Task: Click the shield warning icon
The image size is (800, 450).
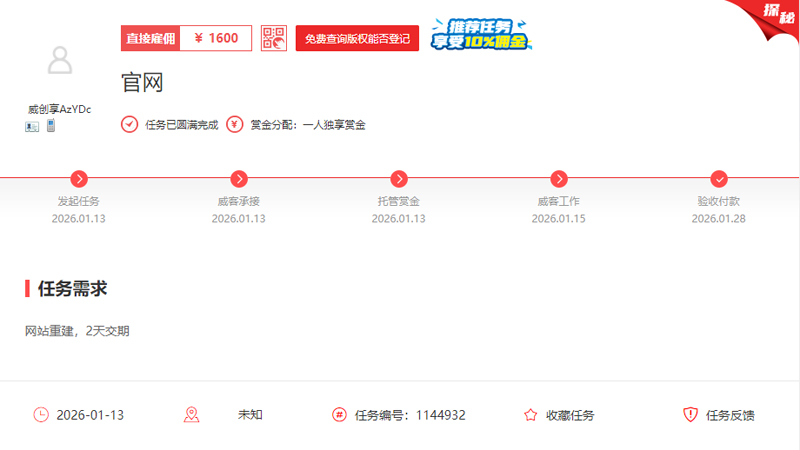Action: click(x=690, y=414)
